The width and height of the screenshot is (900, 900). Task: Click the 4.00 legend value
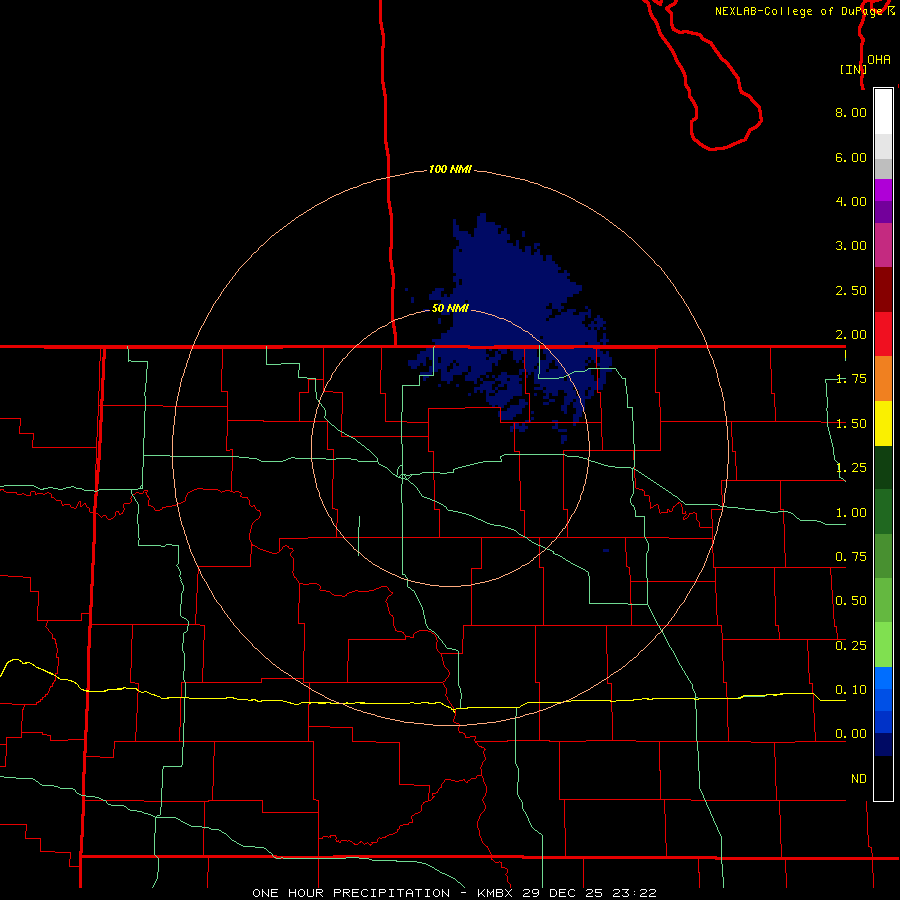point(851,201)
